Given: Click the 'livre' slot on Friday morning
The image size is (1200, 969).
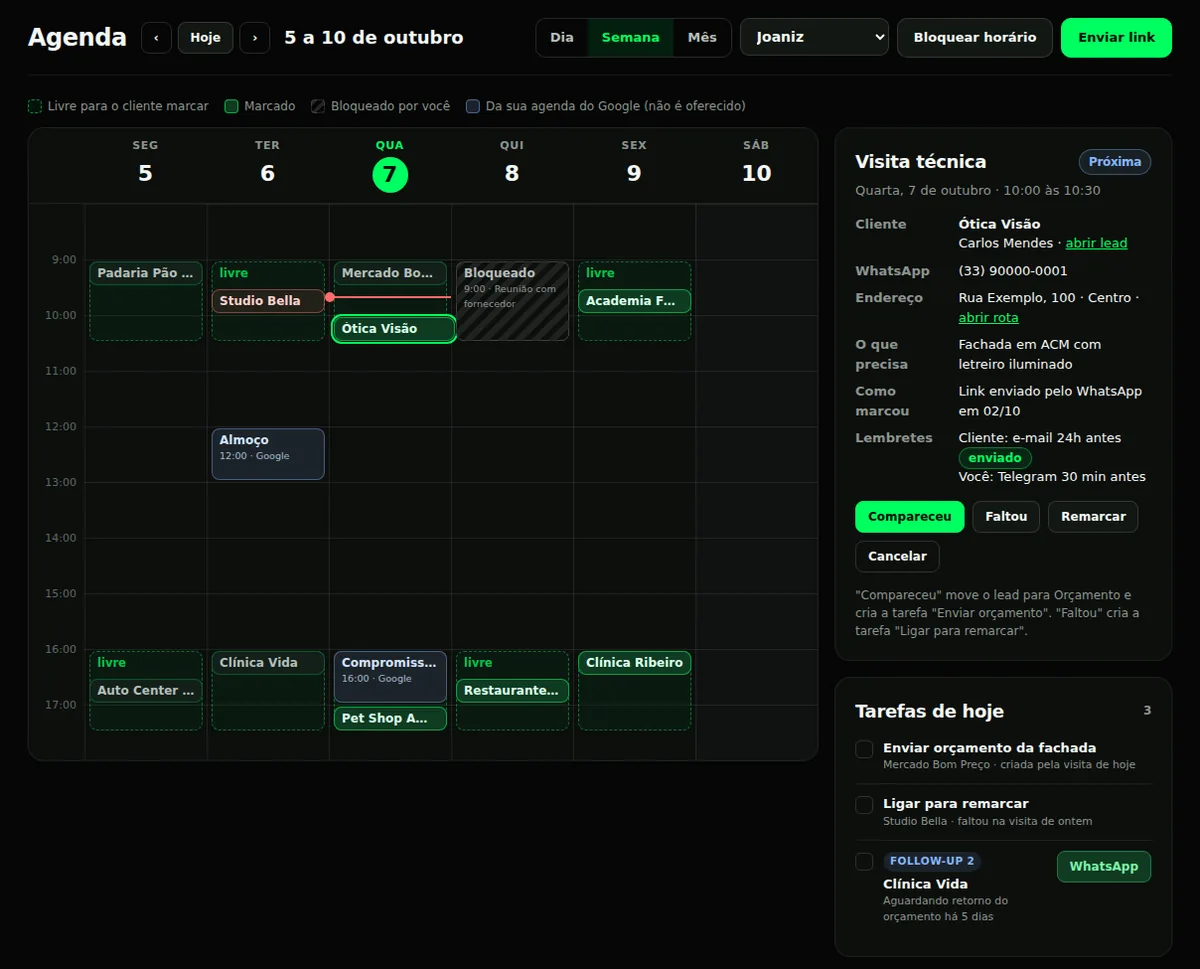Looking at the screenshot, I should pos(600,273).
